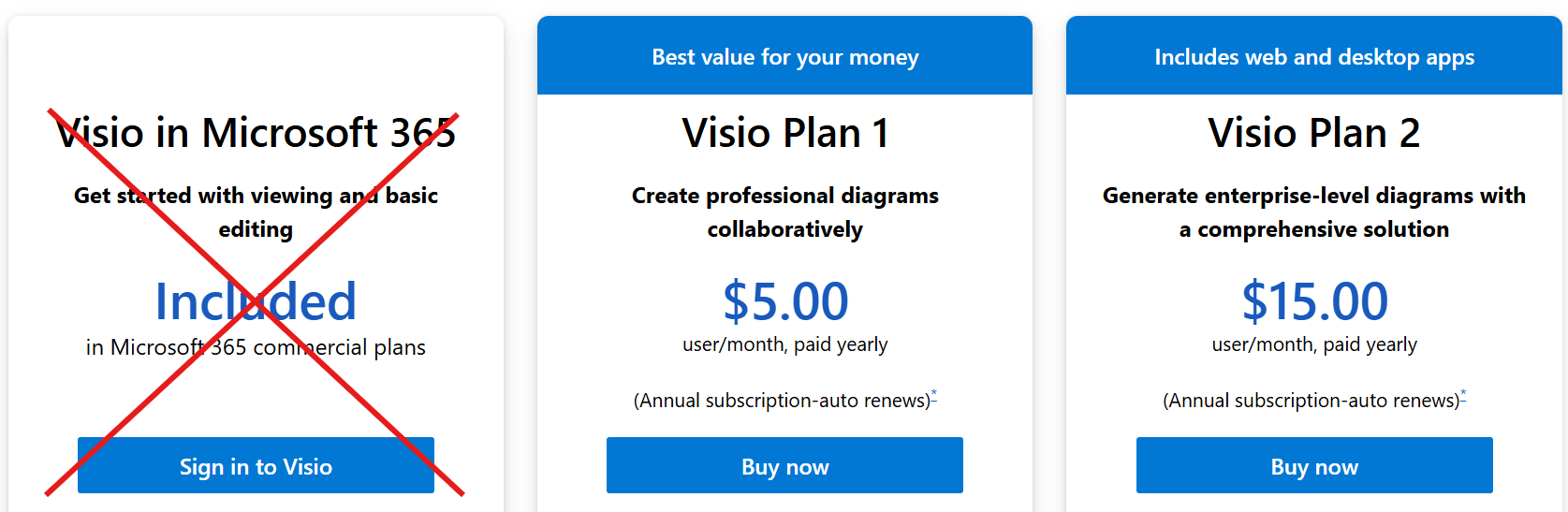Click the in Microsoft 365 commercial plans text
This screenshot has width=1568, height=512.
pyautogui.click(x=256, y=347)
